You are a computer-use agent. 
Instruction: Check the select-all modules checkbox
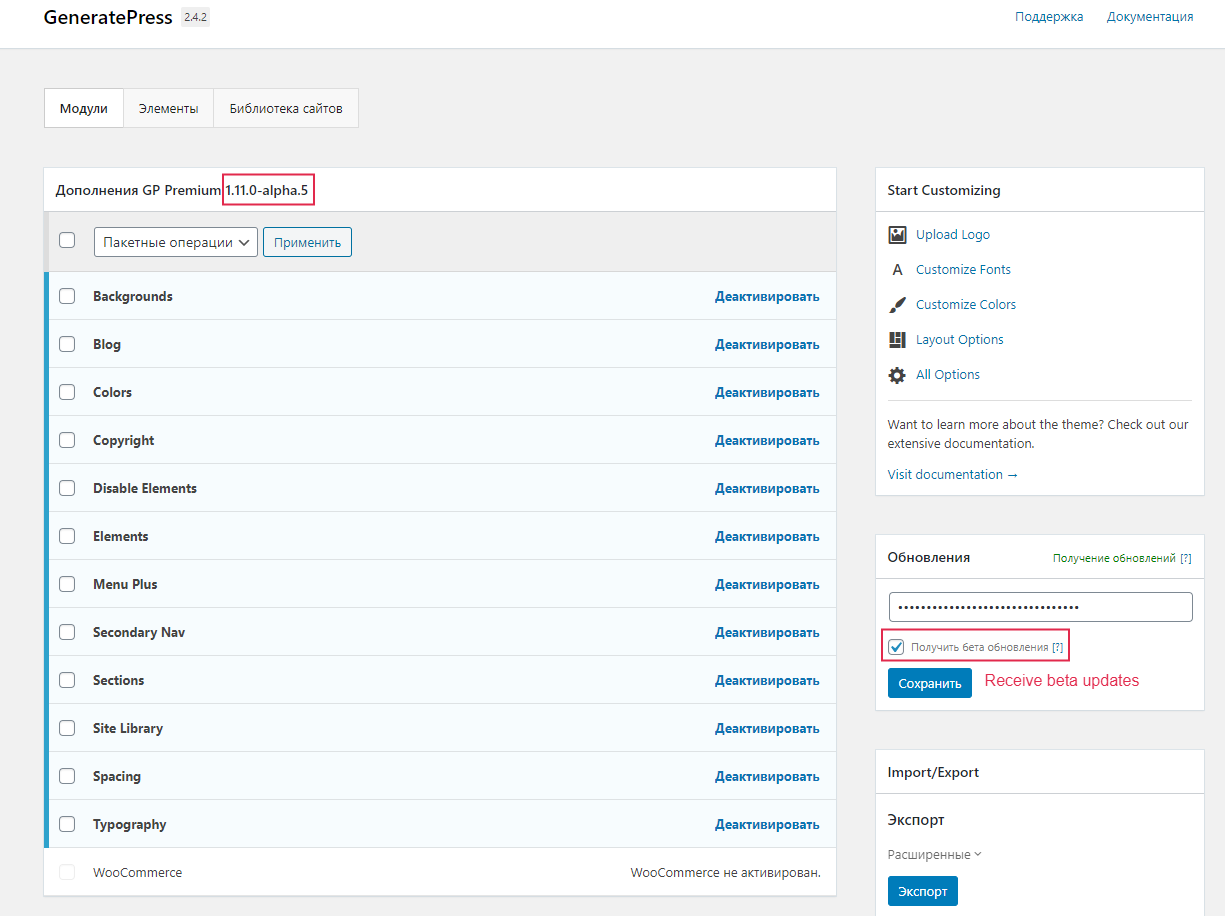67,240
